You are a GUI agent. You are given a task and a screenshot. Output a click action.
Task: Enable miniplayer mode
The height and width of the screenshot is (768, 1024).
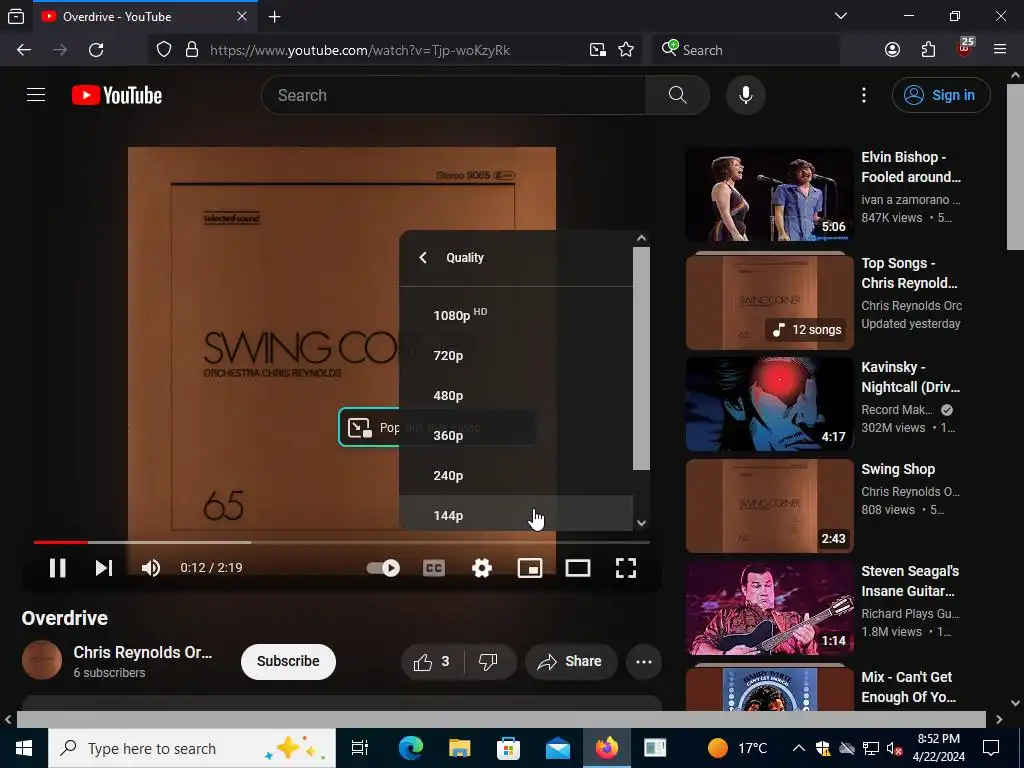[x=530, y=568]
